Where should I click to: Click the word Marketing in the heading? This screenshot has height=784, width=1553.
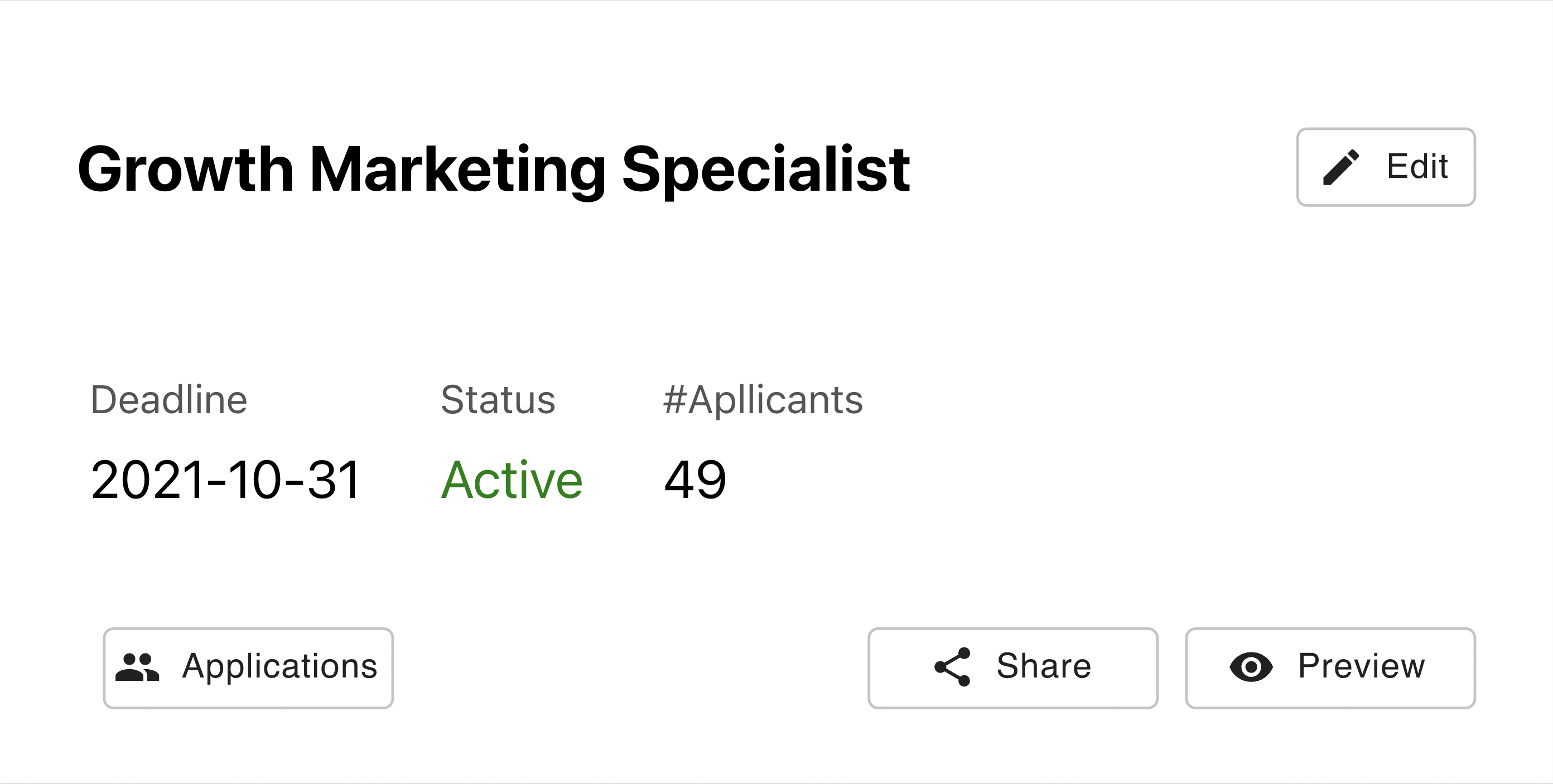point(457,170)
